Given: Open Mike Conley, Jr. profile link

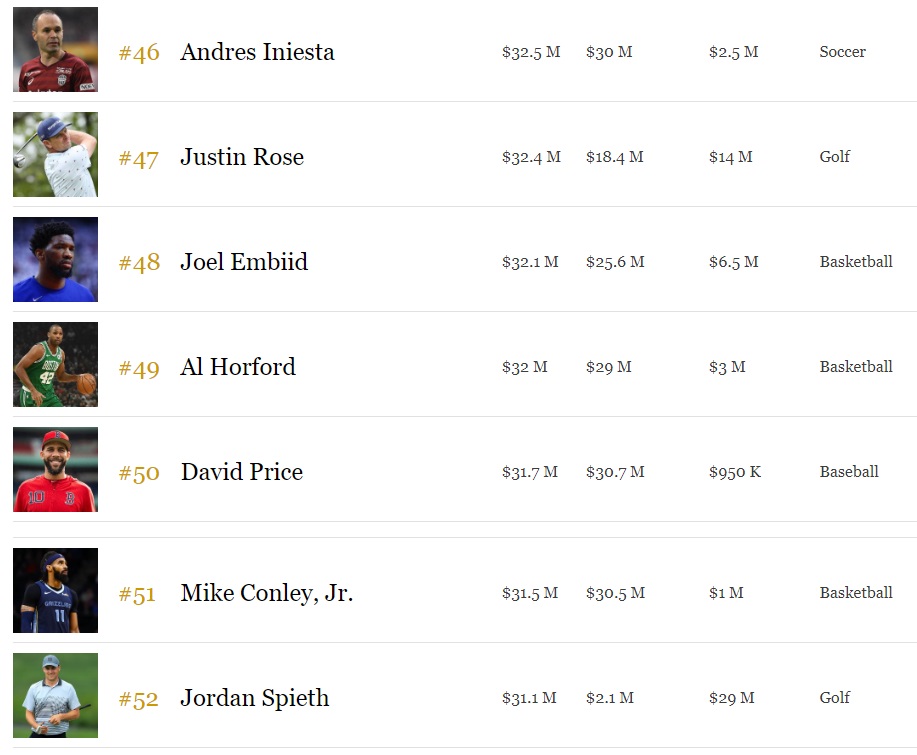Looking at the screenshot, I should pos(267,593).
